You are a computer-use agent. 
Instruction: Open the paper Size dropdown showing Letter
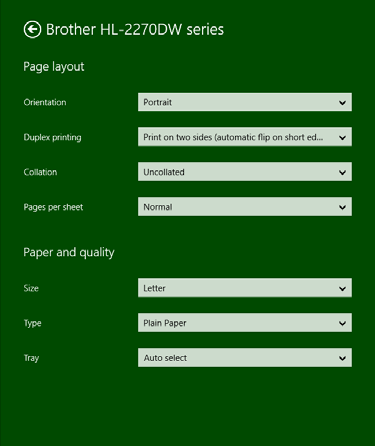click(x=245, y=288)
